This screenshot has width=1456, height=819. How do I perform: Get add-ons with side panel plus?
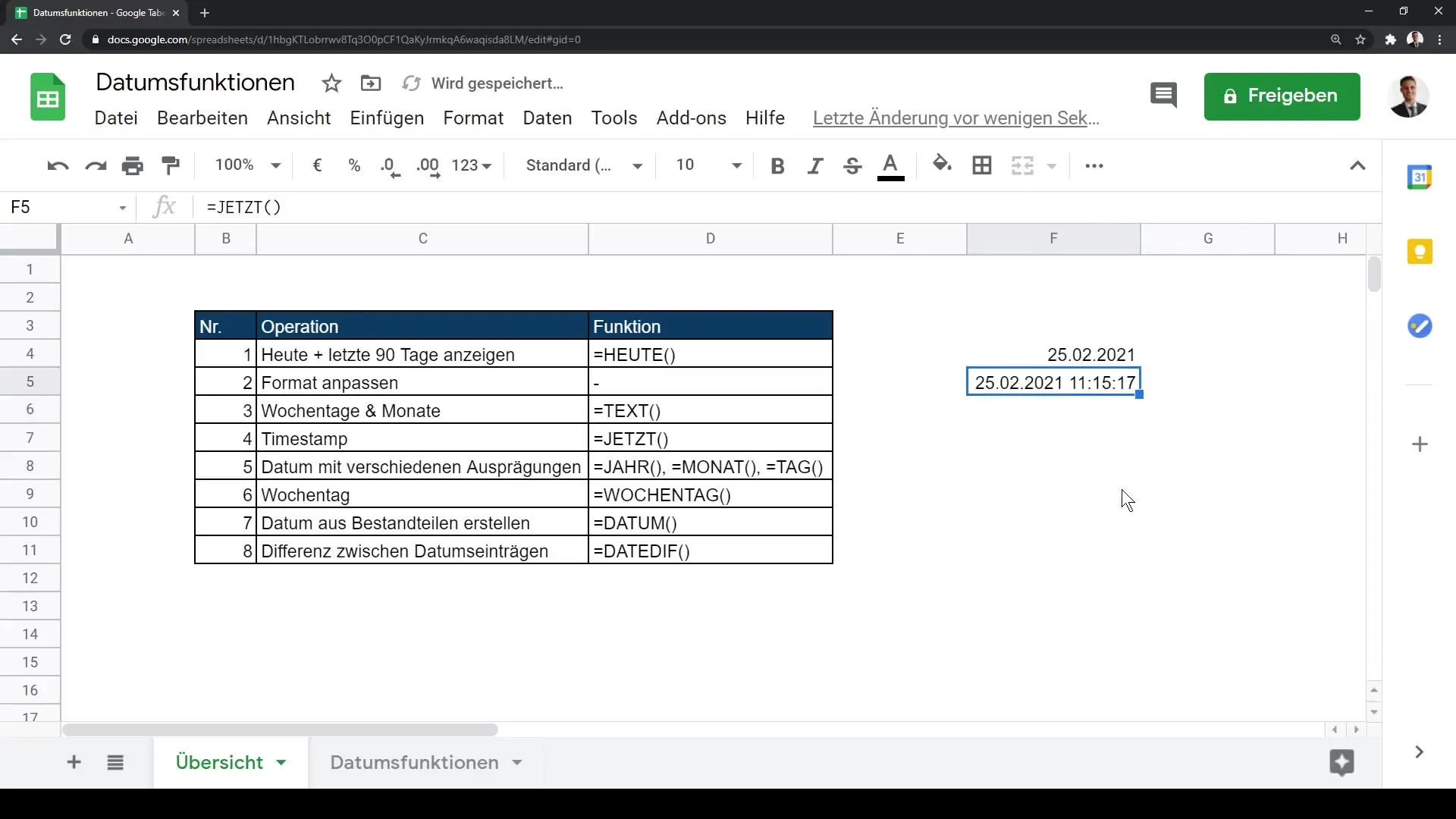tap(1420, 444)
